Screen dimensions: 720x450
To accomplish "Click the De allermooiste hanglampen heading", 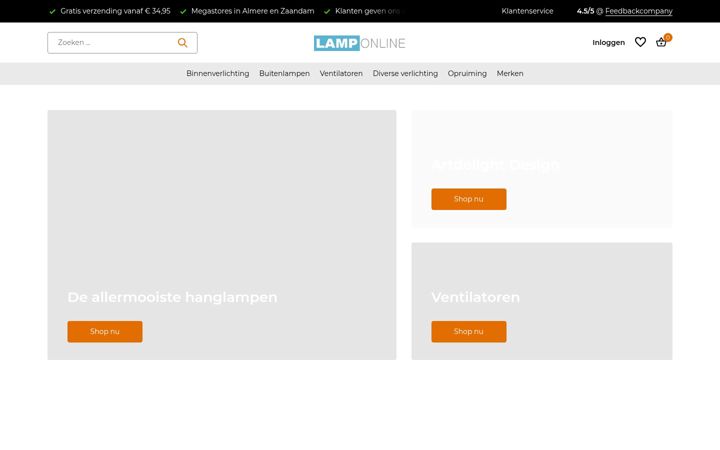I will [172, 297].
